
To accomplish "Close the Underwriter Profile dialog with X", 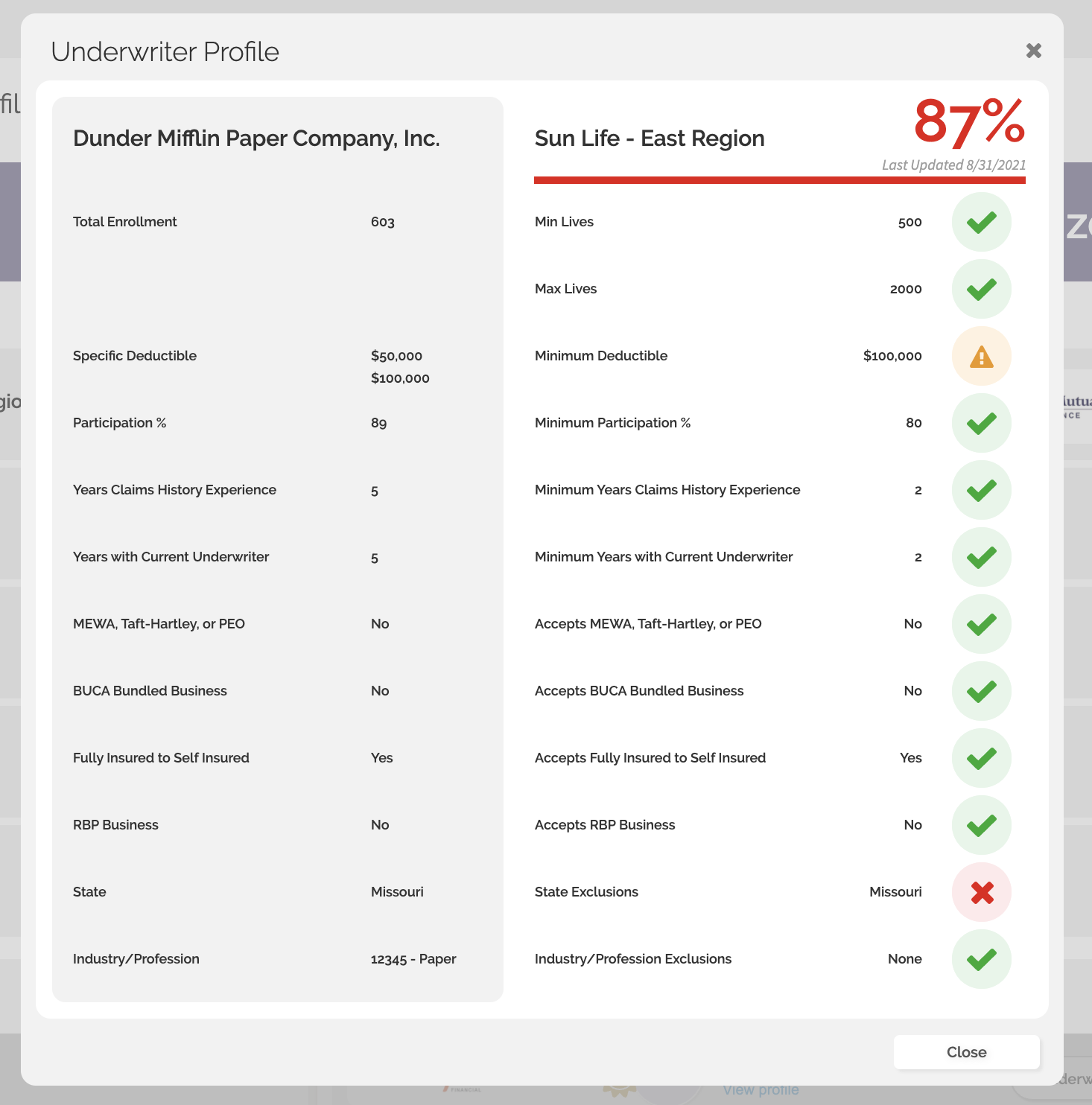I will click(x=1033, y=51).
